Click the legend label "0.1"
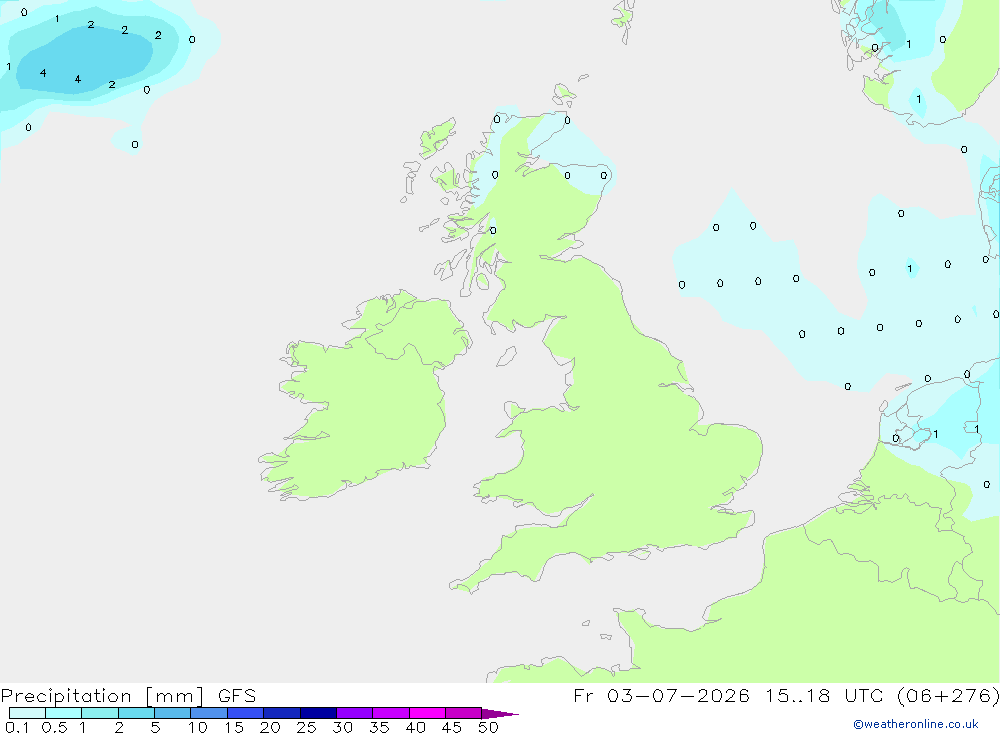Screen dimensions: 1000x733 click(17, 727)
